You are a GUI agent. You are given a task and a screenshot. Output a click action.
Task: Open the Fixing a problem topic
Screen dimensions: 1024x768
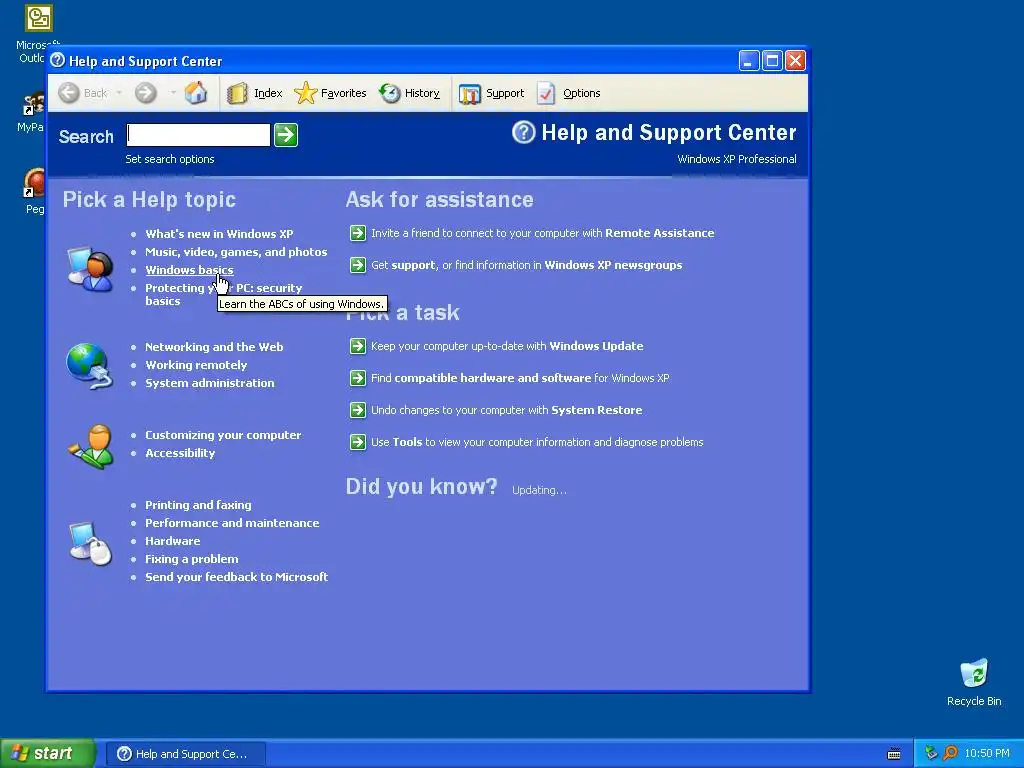191,559
